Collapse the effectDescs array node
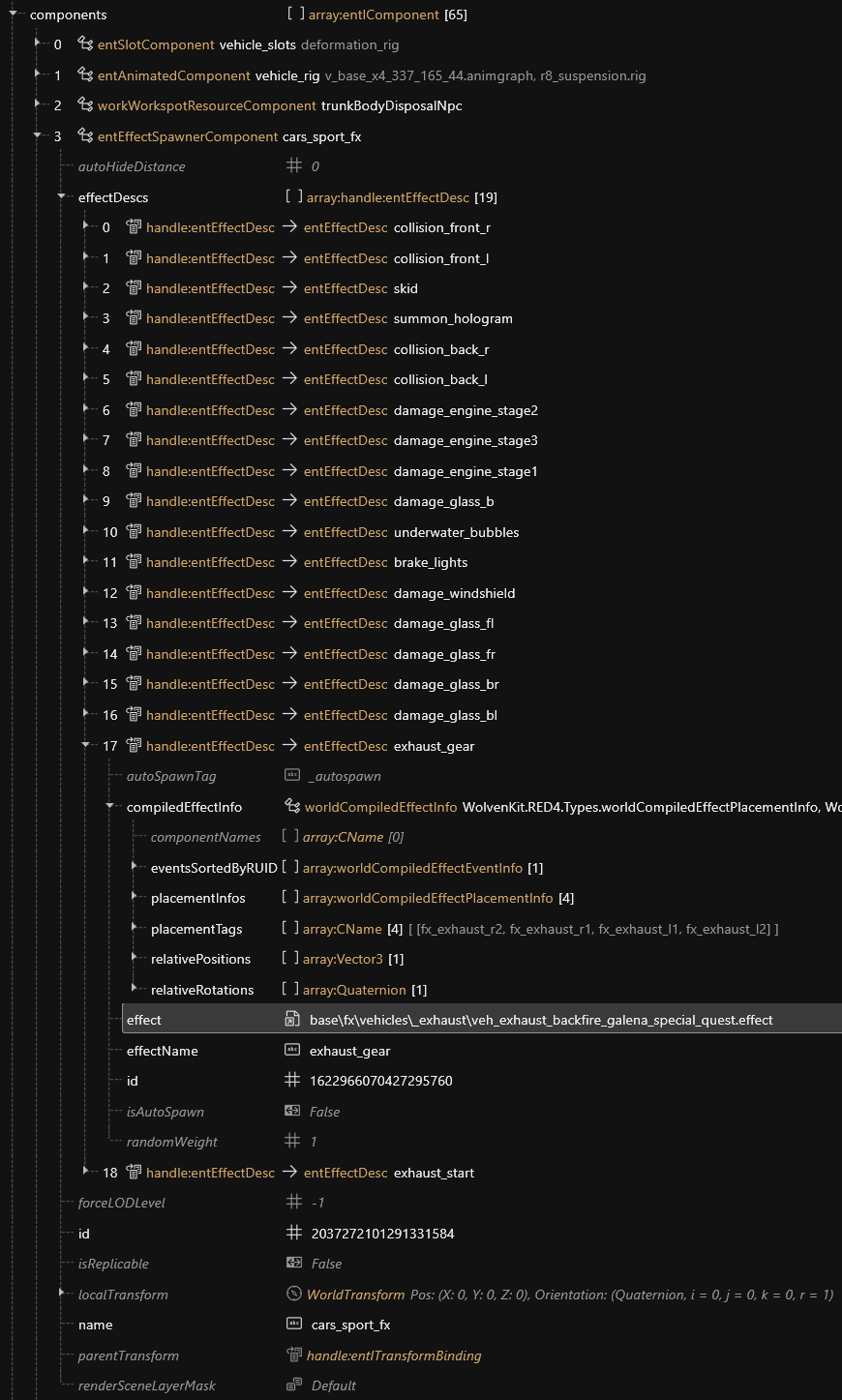The height and width of the screenshot is (1400, 842). coord(62,197)
